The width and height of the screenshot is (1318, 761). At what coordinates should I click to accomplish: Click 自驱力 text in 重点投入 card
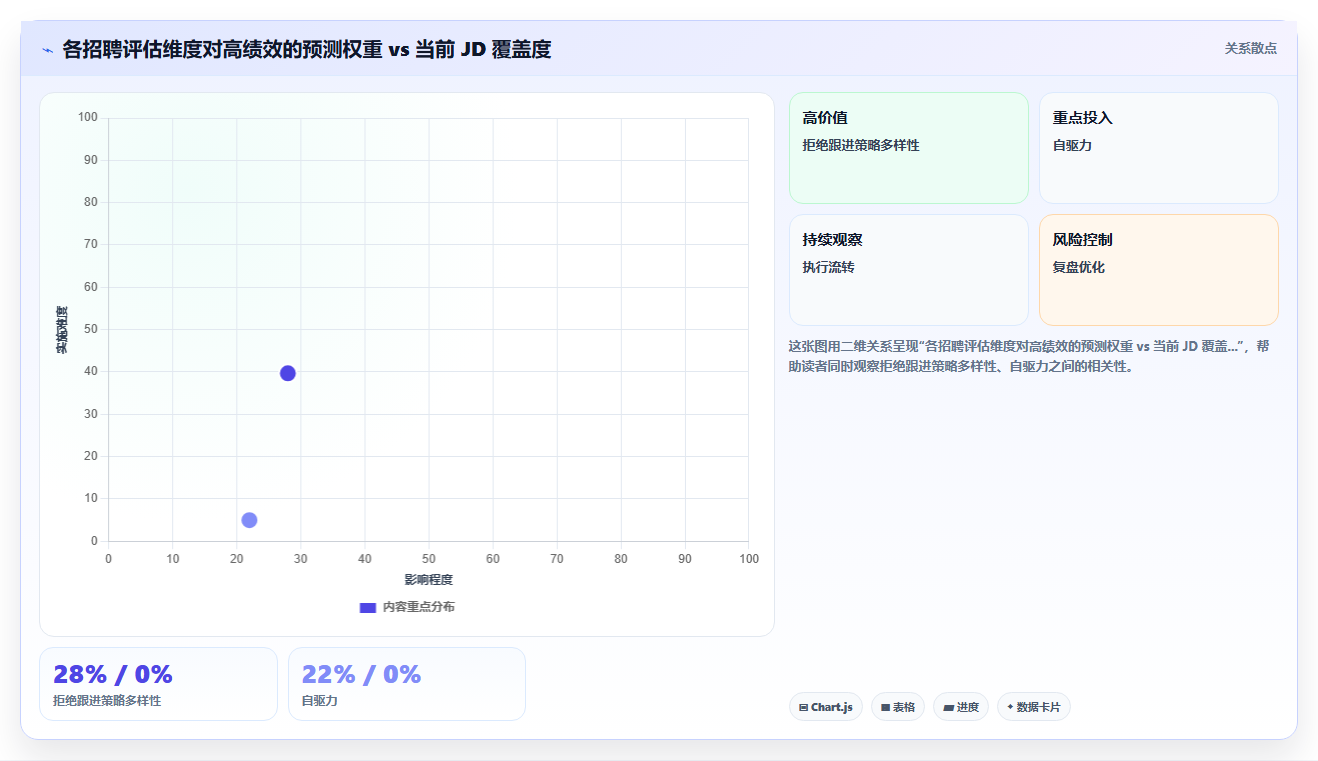coord(1072,145)
